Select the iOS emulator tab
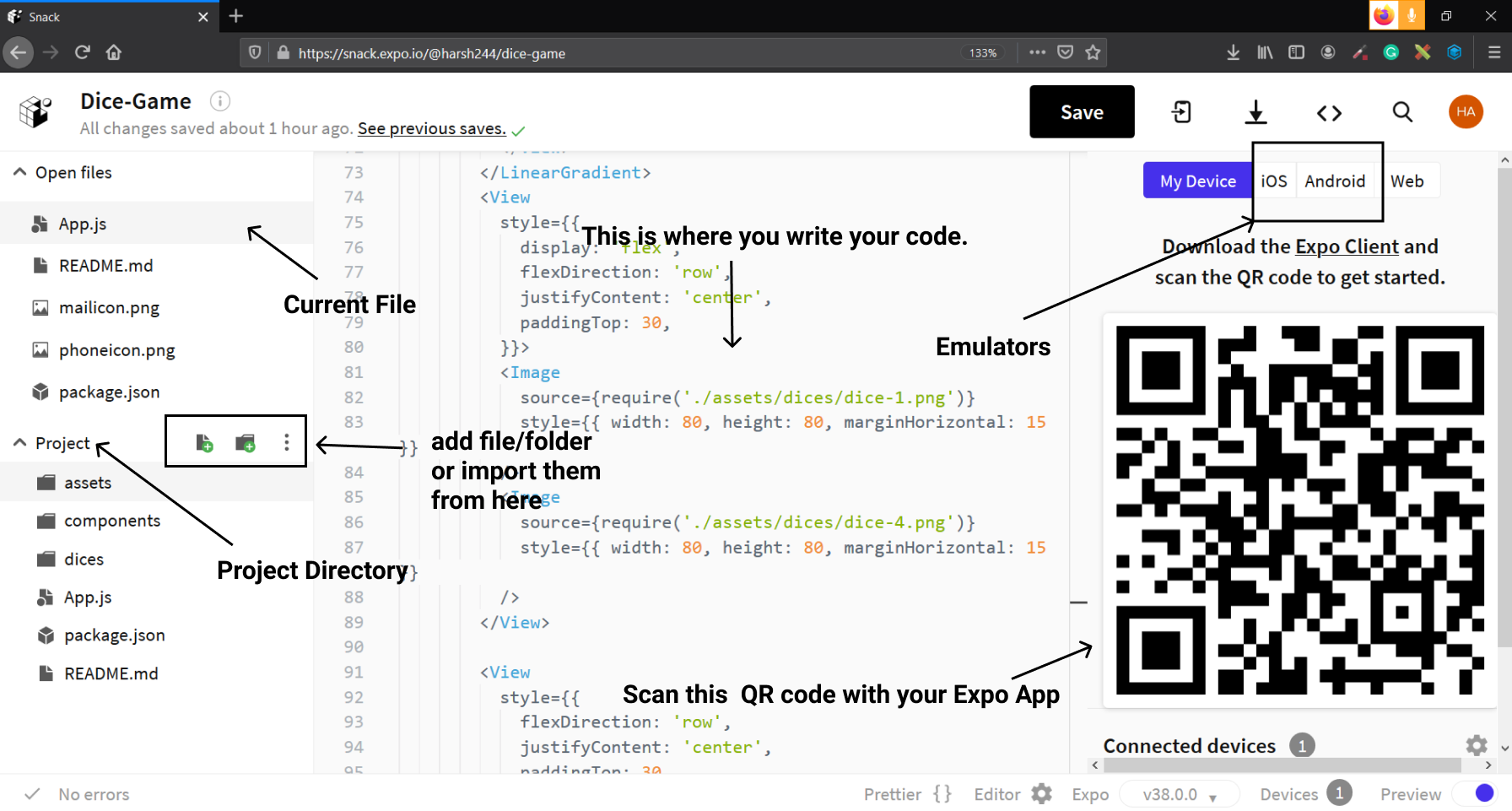Viewport: 1512px width, 811px height. tap(1273, 181)
